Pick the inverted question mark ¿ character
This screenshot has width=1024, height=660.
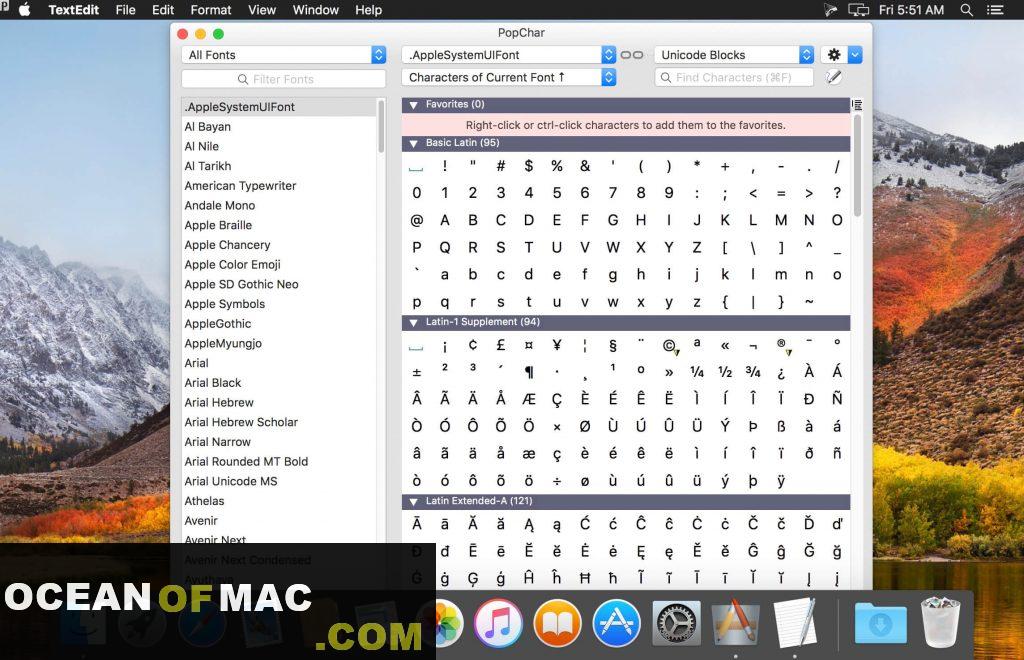(781, 372)
